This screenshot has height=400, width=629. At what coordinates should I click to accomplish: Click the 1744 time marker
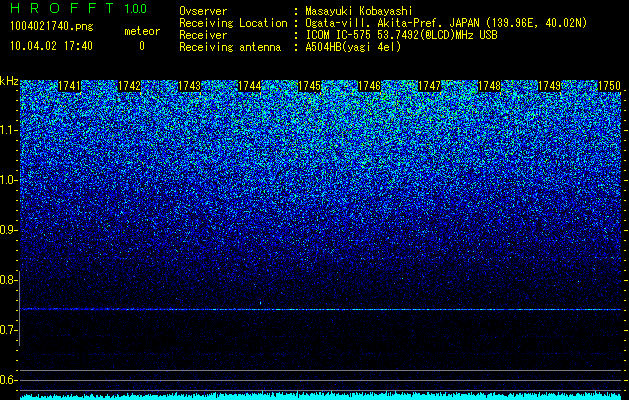point(250,86)
